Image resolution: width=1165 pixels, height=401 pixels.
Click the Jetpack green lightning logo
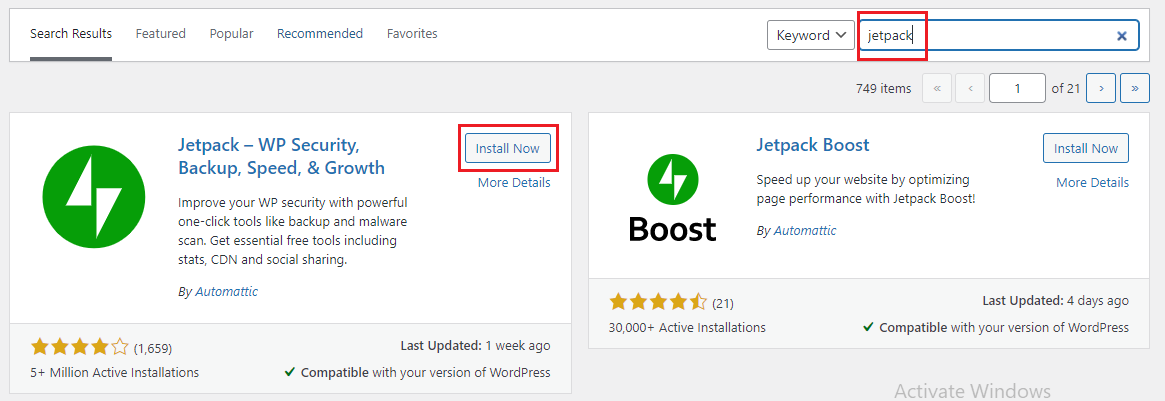94,197
